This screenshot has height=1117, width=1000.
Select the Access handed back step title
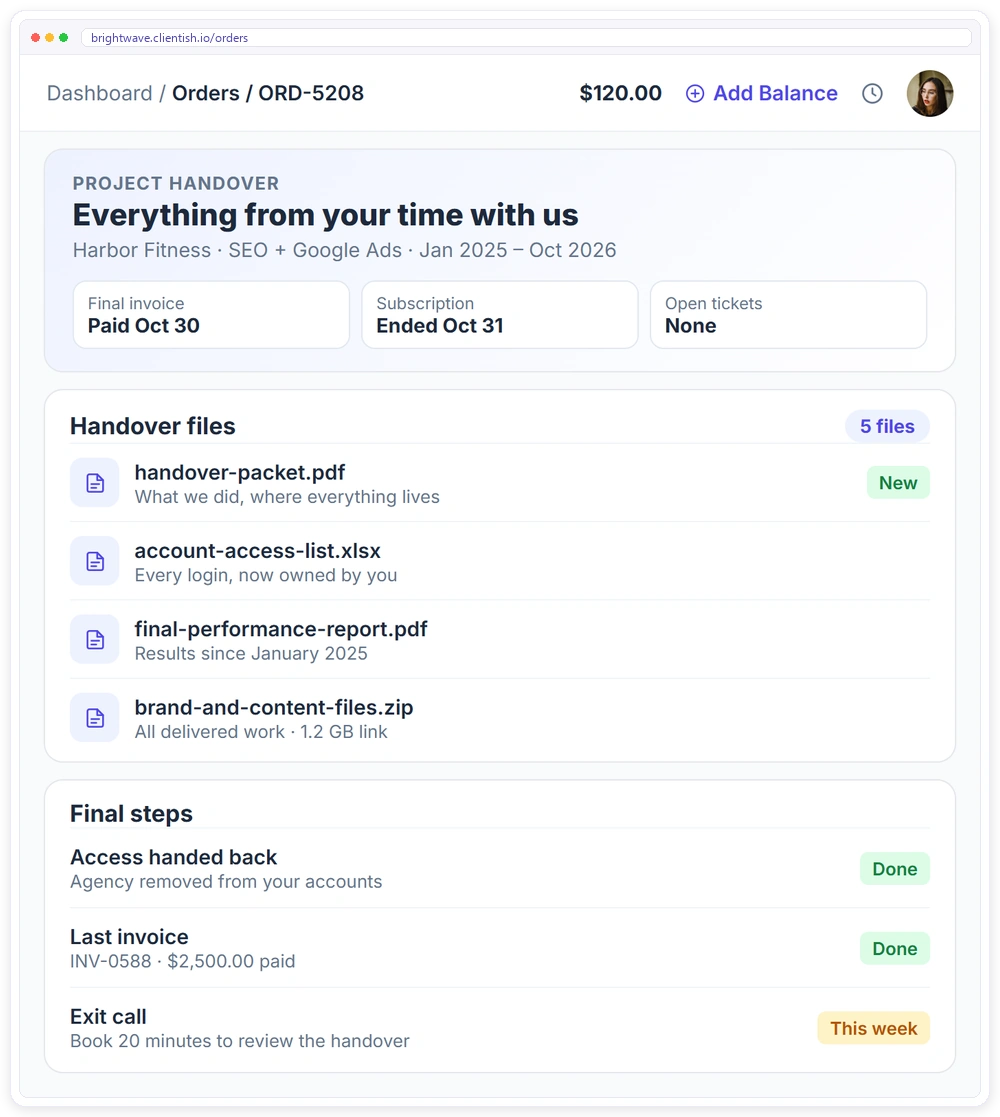(x=174, y=857)
